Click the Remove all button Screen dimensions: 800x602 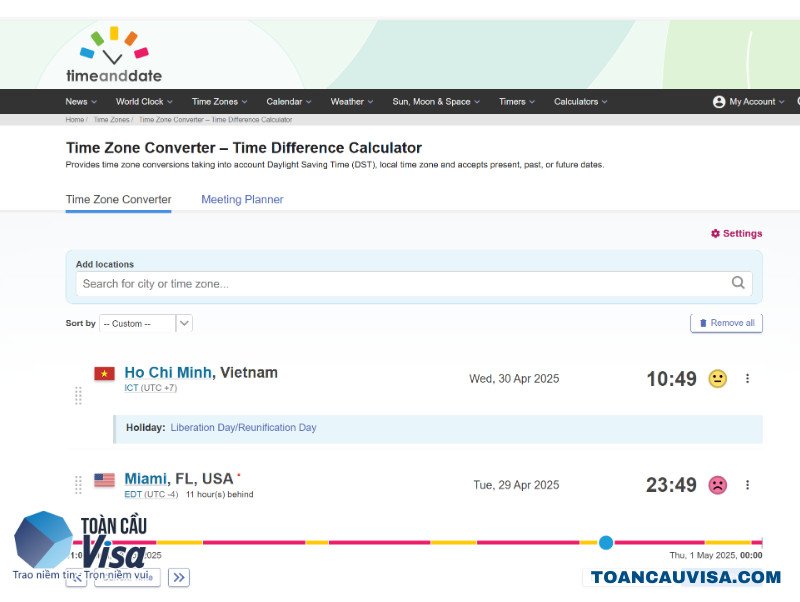pyautogui.click(x=727, y=323)
